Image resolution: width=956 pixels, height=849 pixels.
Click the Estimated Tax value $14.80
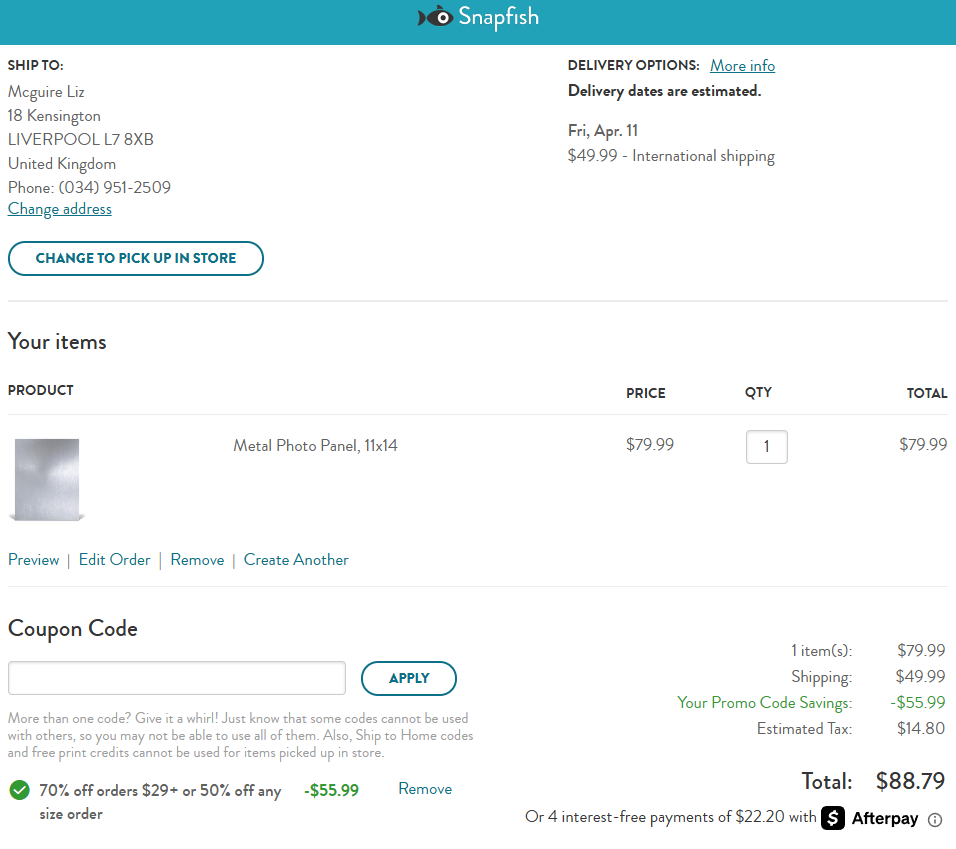point(921,728)
